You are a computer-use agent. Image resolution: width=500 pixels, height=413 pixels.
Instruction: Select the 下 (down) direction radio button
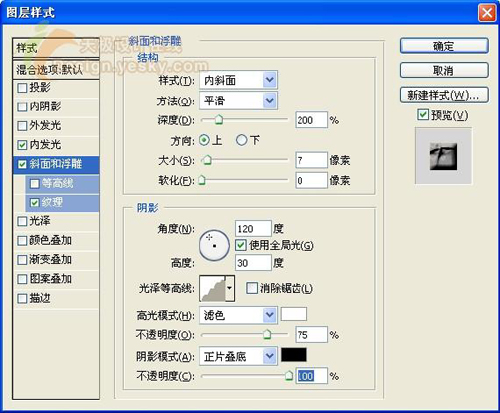(241, 140)
